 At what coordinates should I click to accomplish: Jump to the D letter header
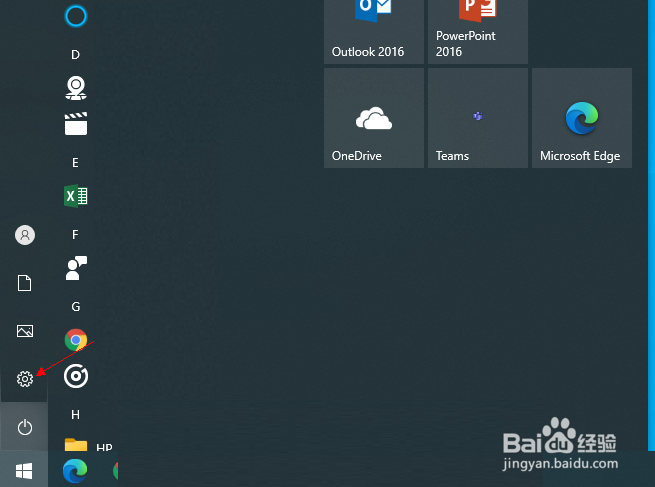pos(75,55)
